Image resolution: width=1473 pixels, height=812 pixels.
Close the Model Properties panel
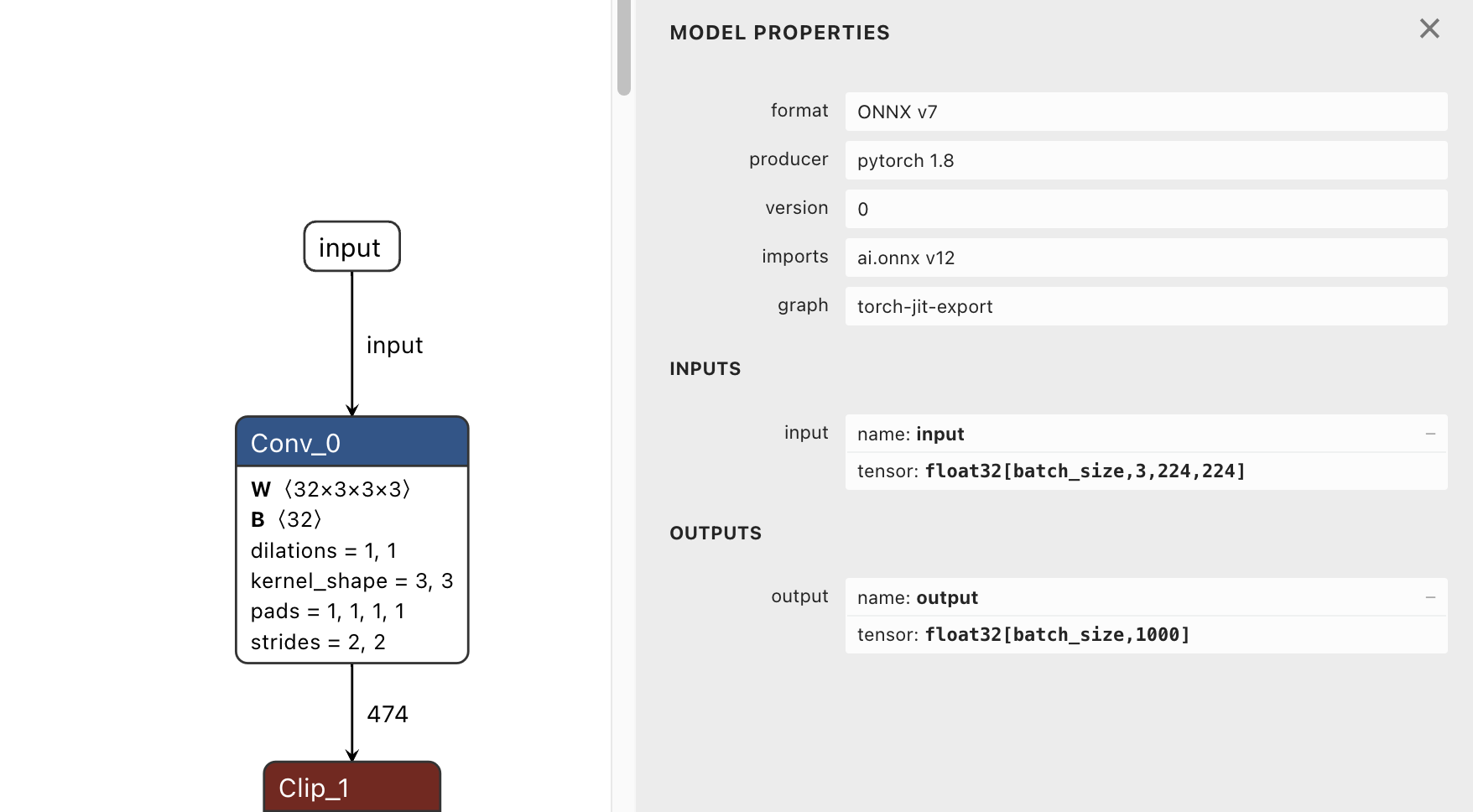click(1429, 29)
